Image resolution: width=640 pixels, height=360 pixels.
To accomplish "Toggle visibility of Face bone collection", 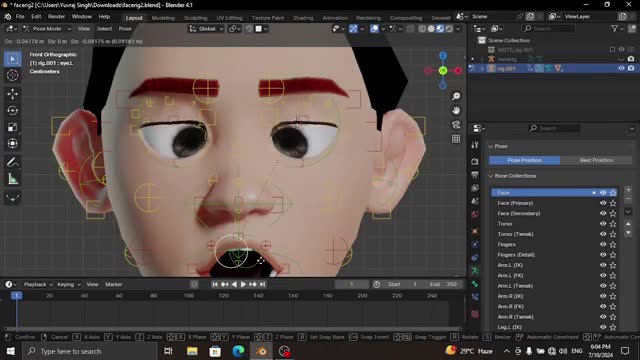I will (603, 193).
